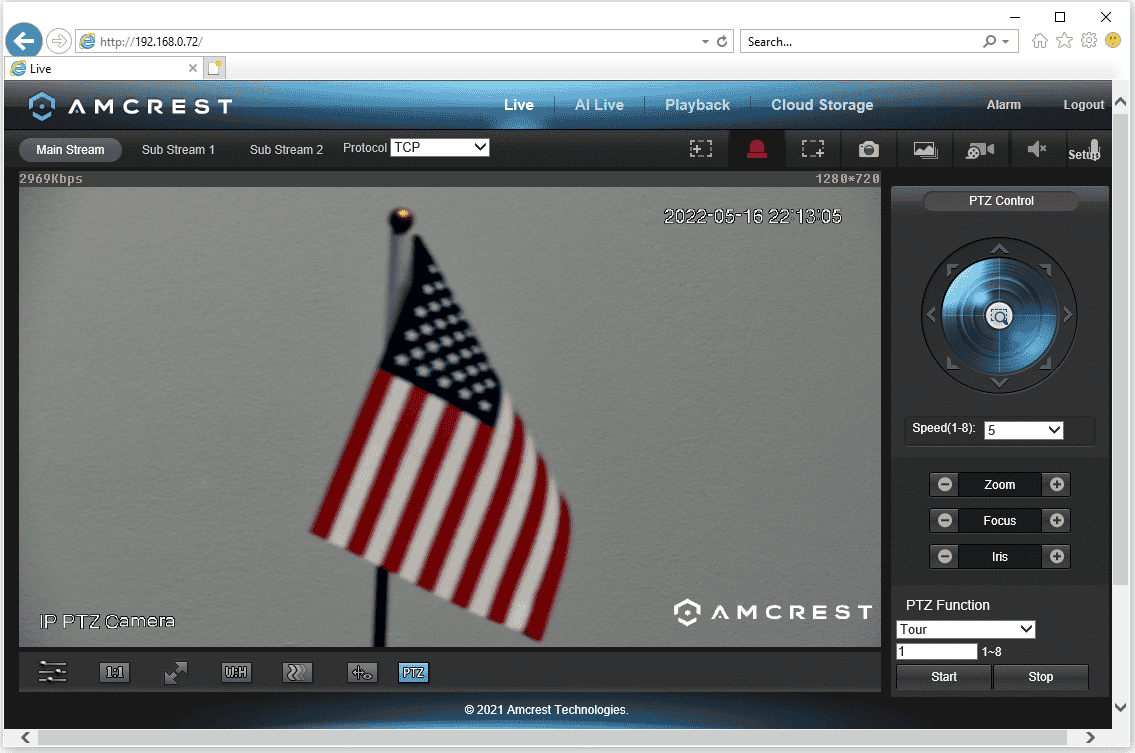
Task: Click the red alarm relay-out icon
Action: [757, 149]
